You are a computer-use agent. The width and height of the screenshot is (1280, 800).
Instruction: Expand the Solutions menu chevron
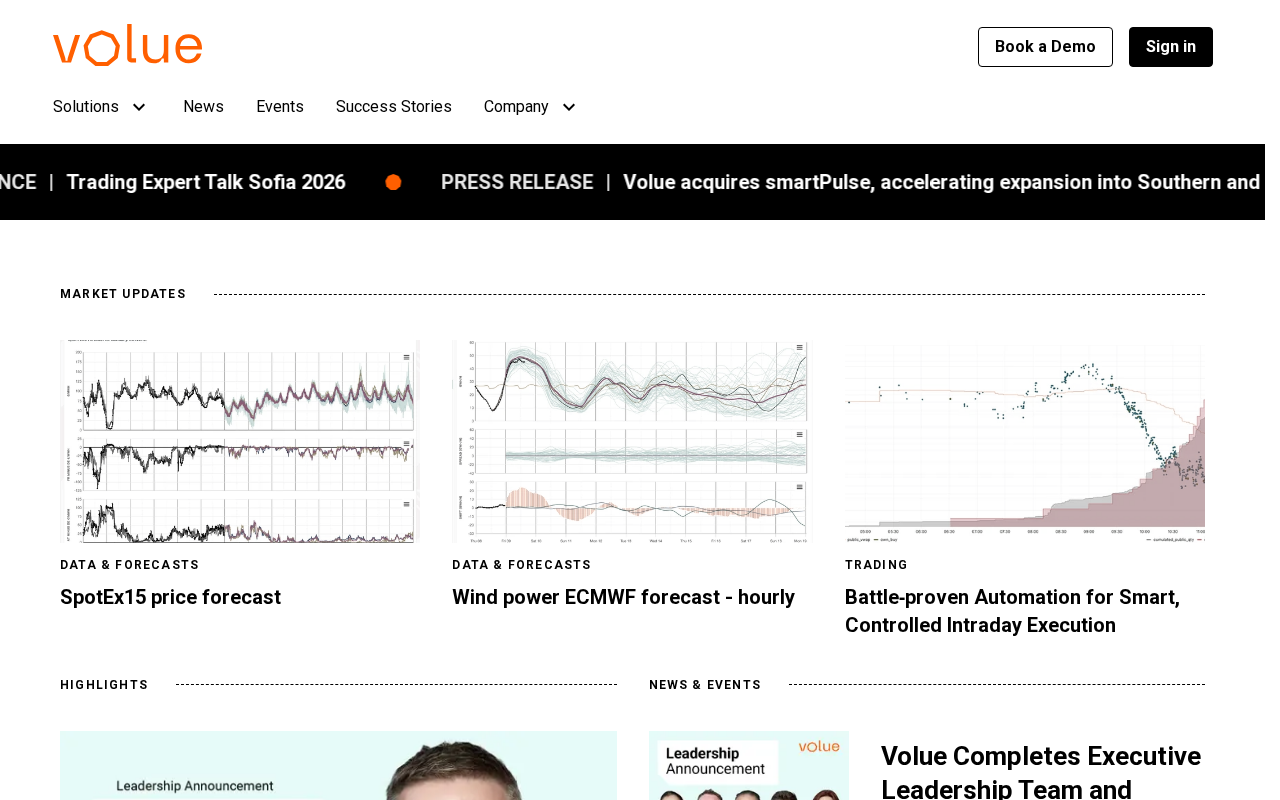(139, 107)
